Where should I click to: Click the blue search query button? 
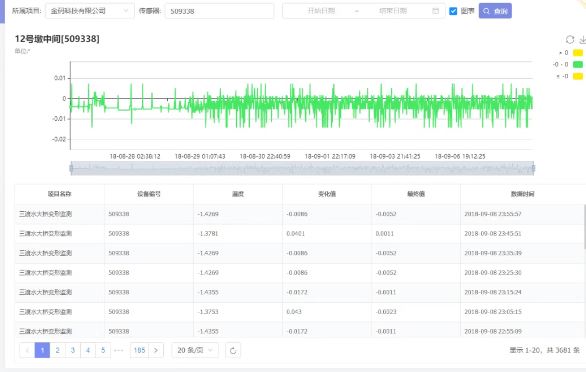[x=495, y=11]
